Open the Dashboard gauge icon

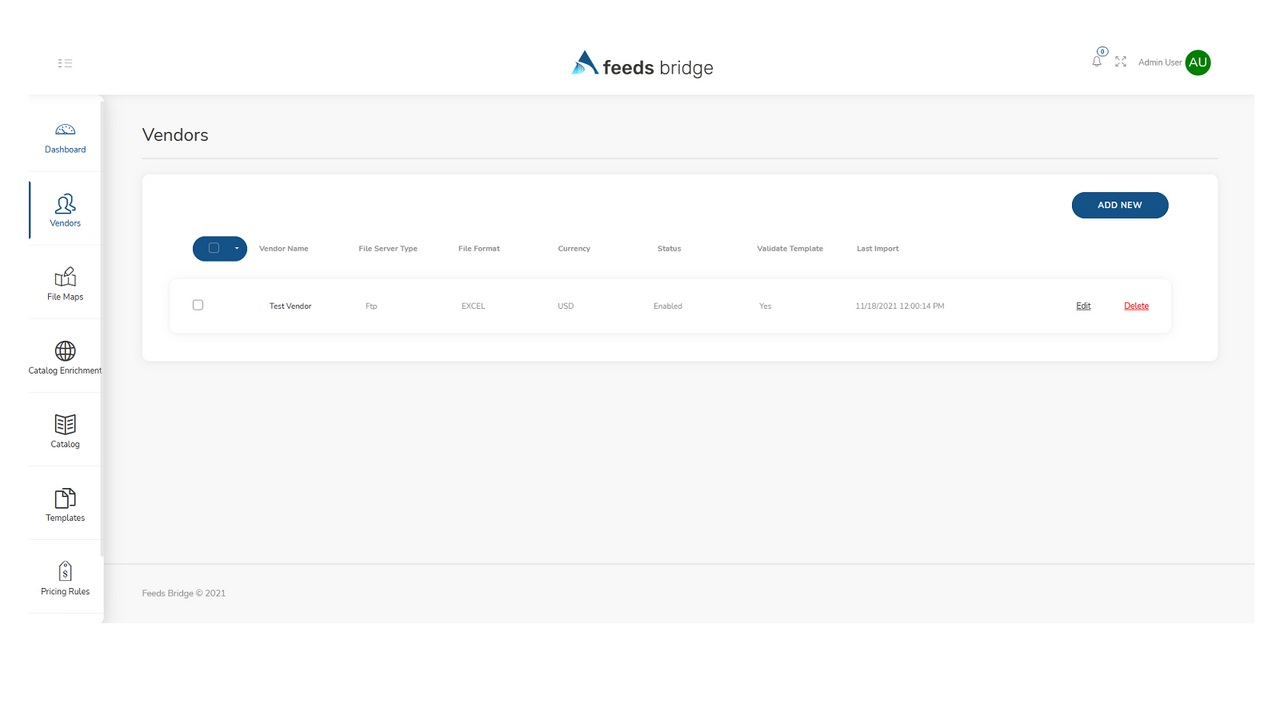tap(65, 130)
